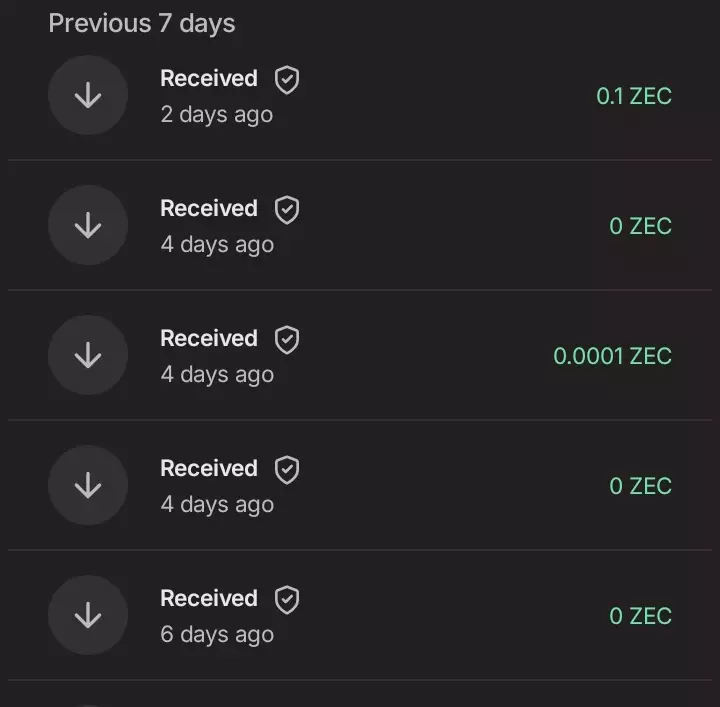Open the Received label of 0.0001 ZEC transaction
Image resolution: width=720 pixels, height=707 pixels.
coord(209,339)
